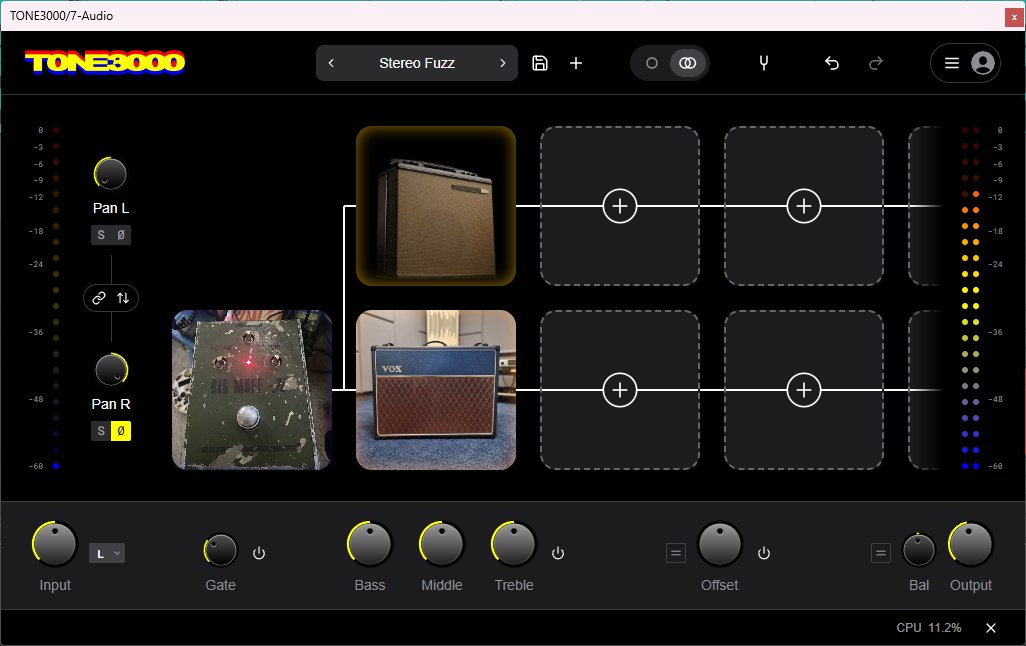Adjust the Offset knob
This screenshot has height=646, width=1026.
[720, 544]
